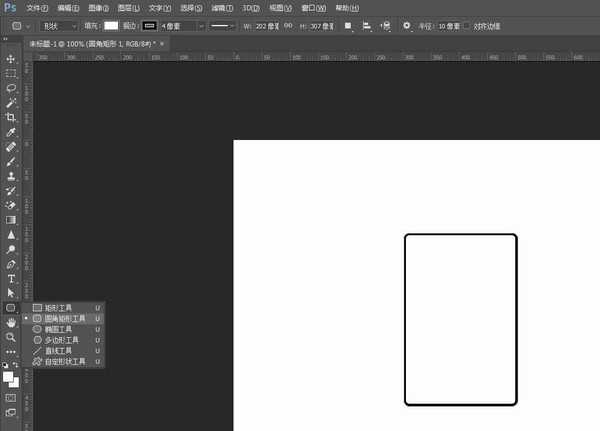Open the 文件 menu
This screenshot has width=600, height=431.
point(36,7)
